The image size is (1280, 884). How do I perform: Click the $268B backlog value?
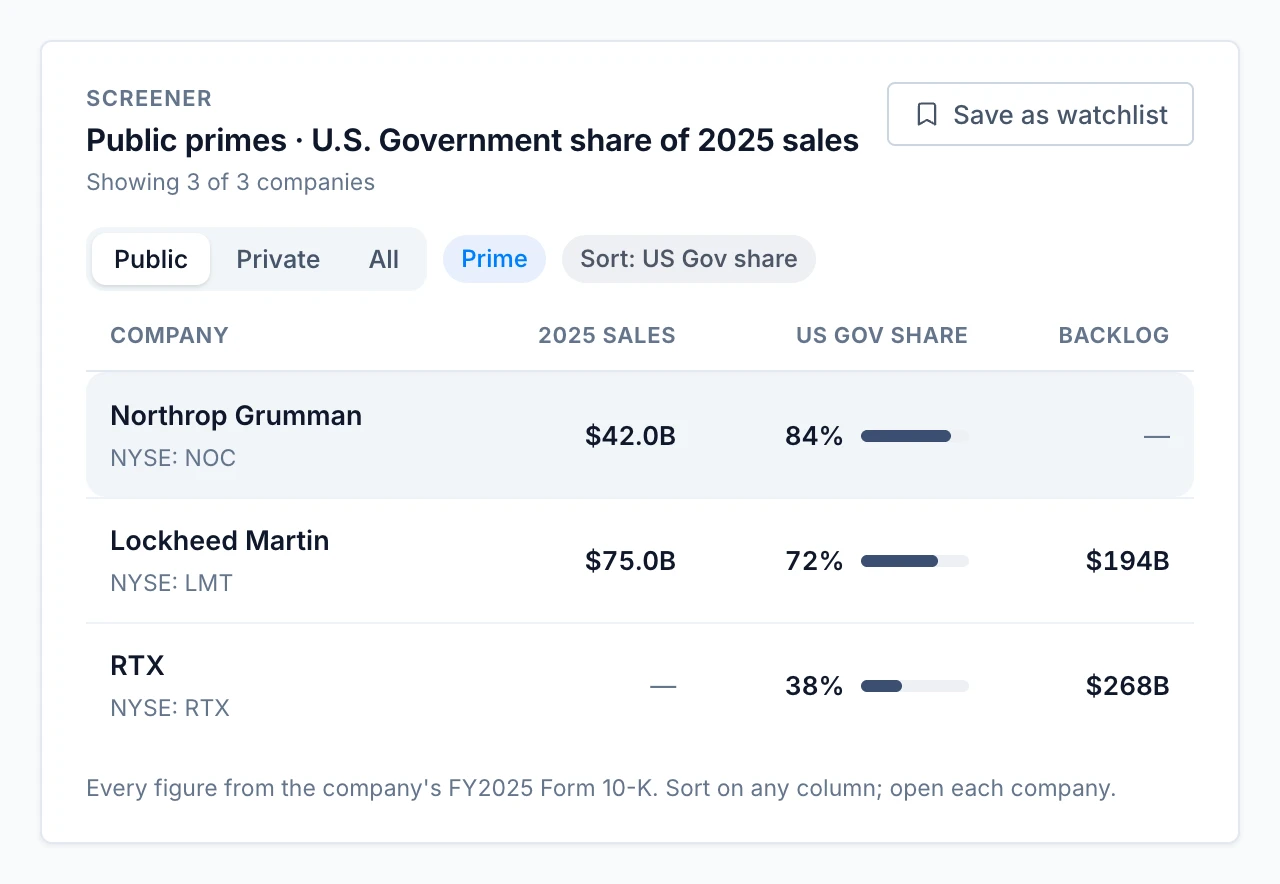(x=1128, y=686)
